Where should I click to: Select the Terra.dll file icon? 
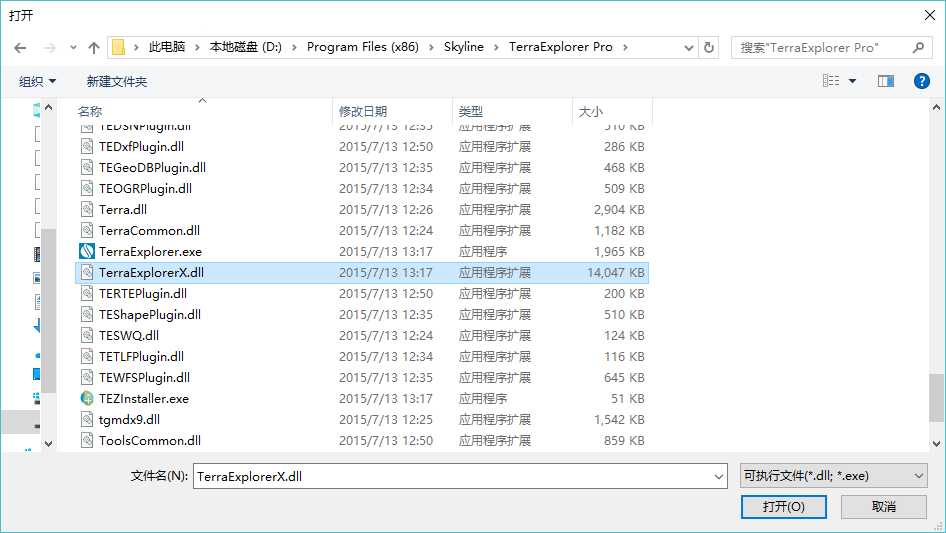[87, 209]
